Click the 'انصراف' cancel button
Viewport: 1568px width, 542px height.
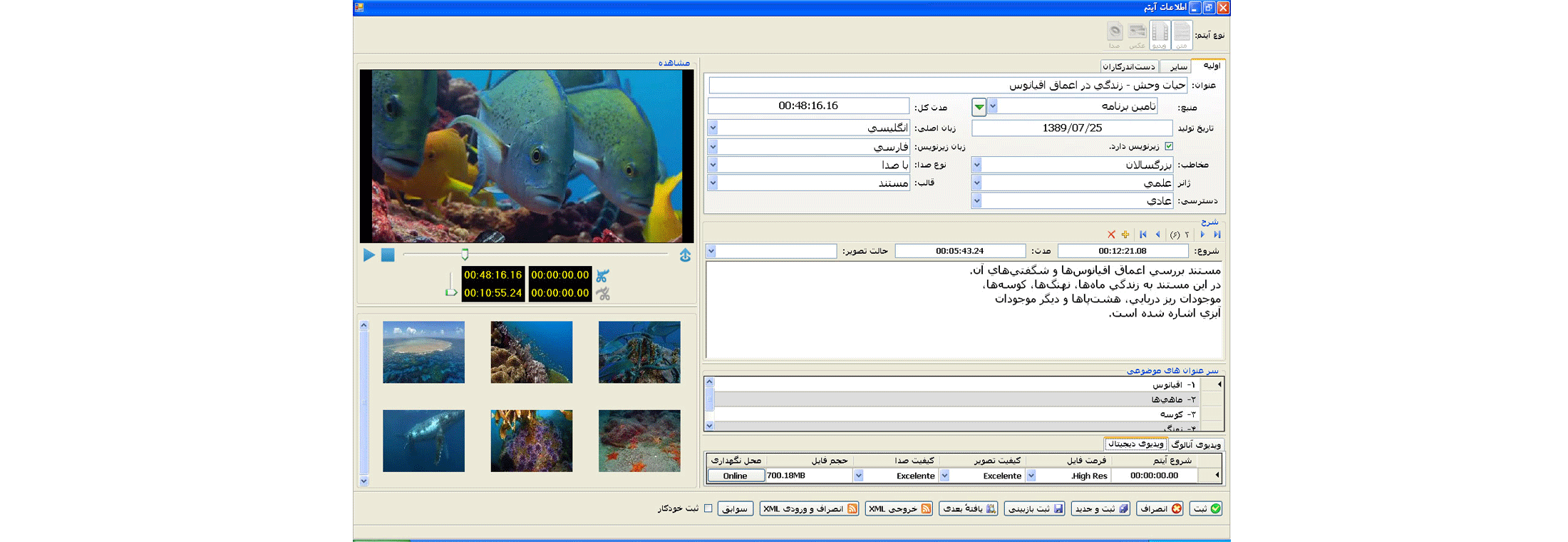click(x=1160, y=508)
